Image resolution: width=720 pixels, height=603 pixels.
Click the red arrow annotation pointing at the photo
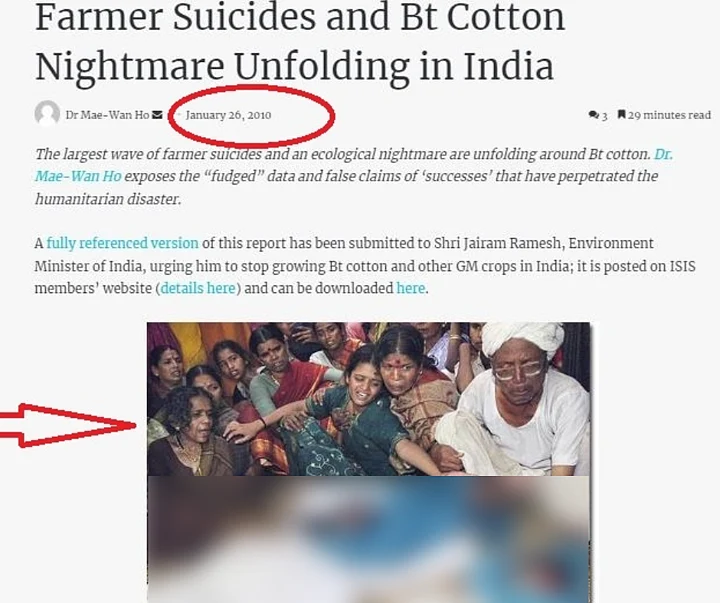pyautogui.click(x=68, y=425)
